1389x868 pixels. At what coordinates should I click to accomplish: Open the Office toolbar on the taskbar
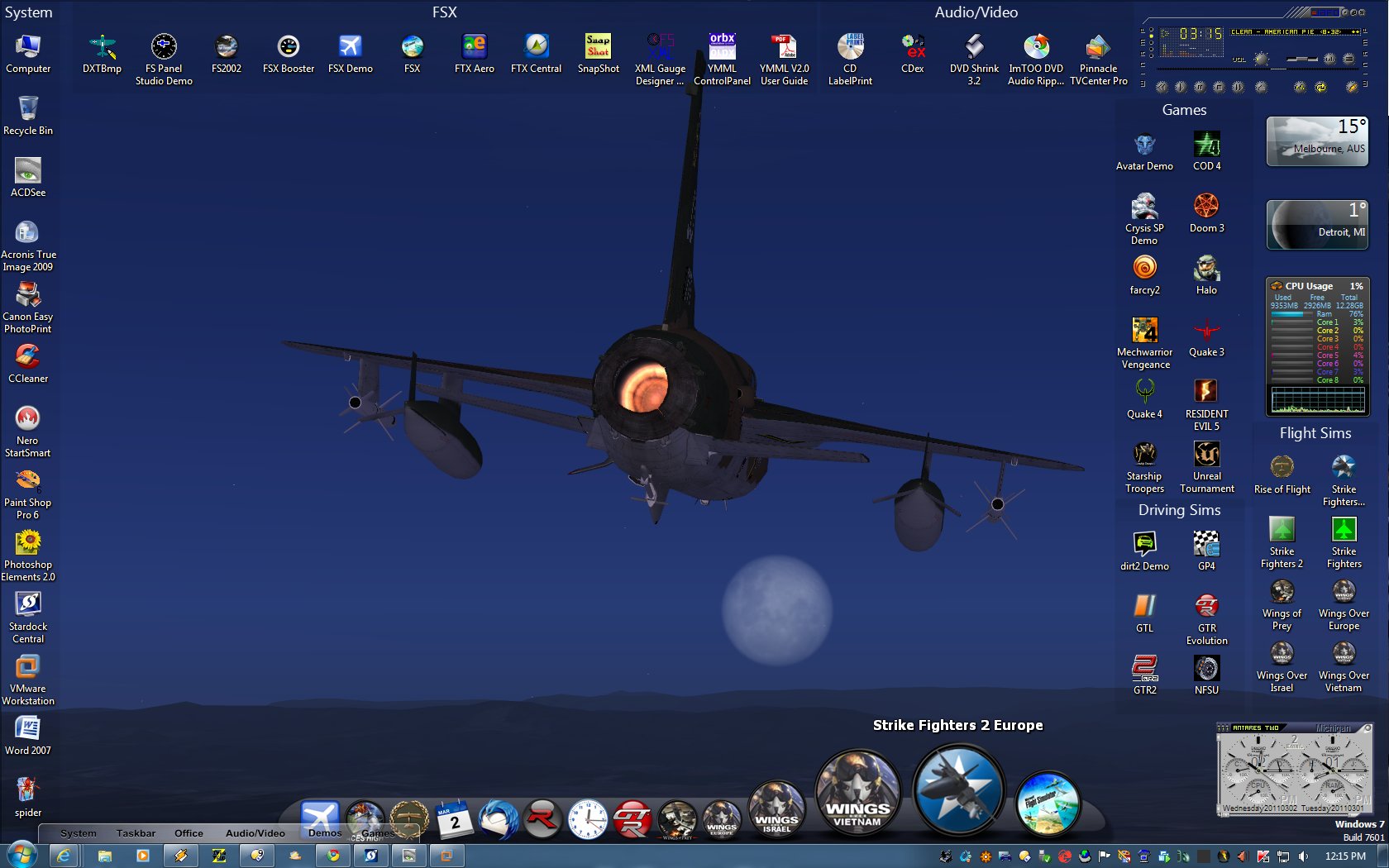point(189,833)
